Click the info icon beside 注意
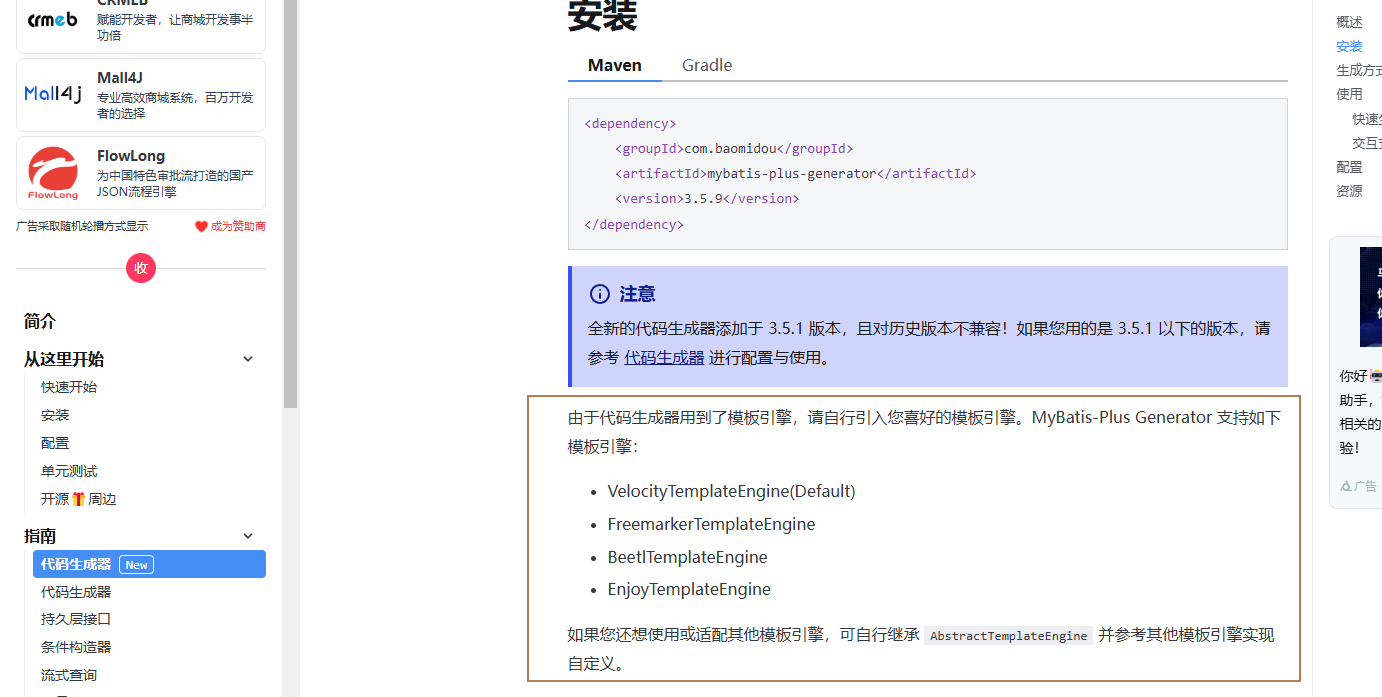 (x=600, y=294)
